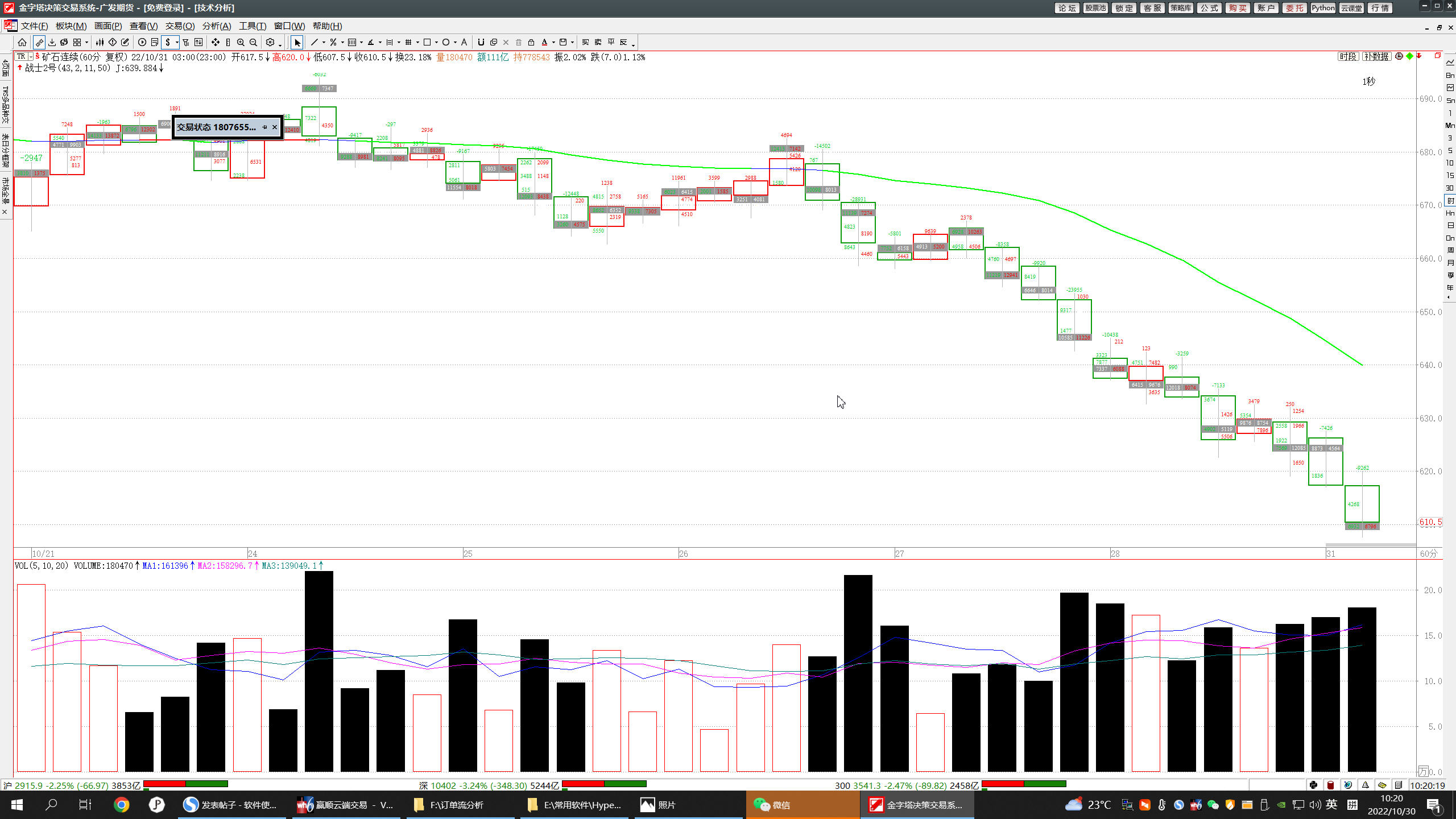
Task: Select the arrow pointer cursor tool
Action: click(x=297, y=42)
